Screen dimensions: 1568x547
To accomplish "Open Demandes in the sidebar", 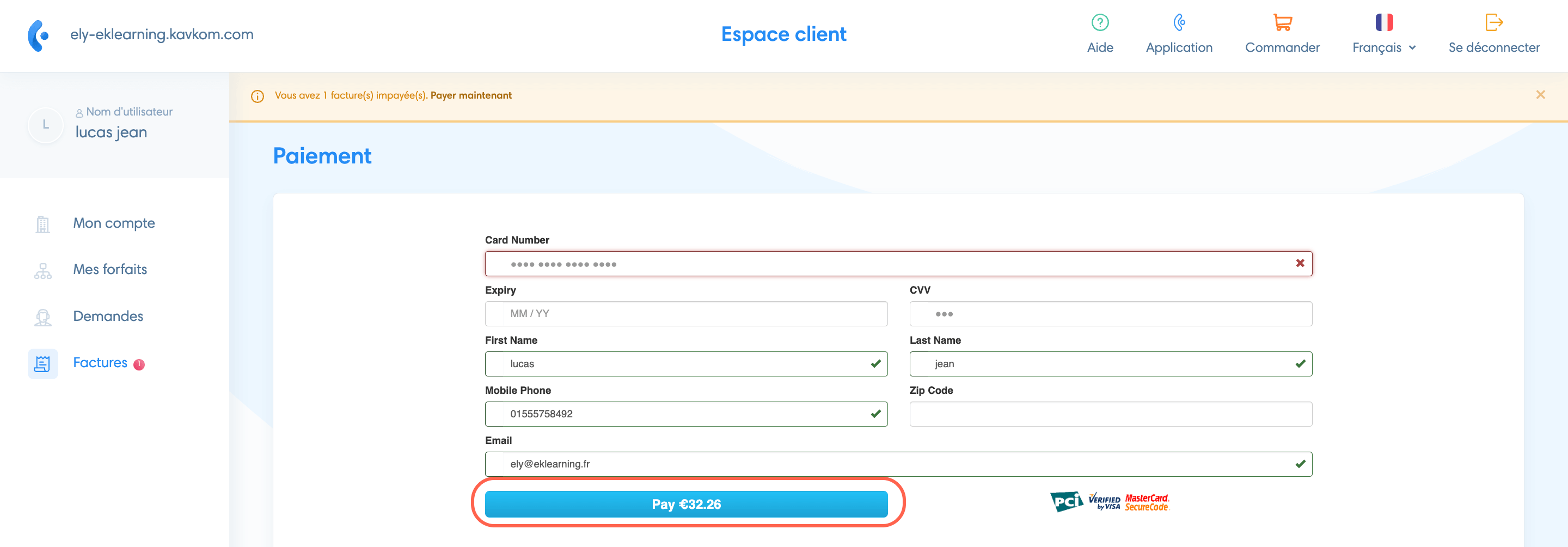I will click(x=108, y=316).
